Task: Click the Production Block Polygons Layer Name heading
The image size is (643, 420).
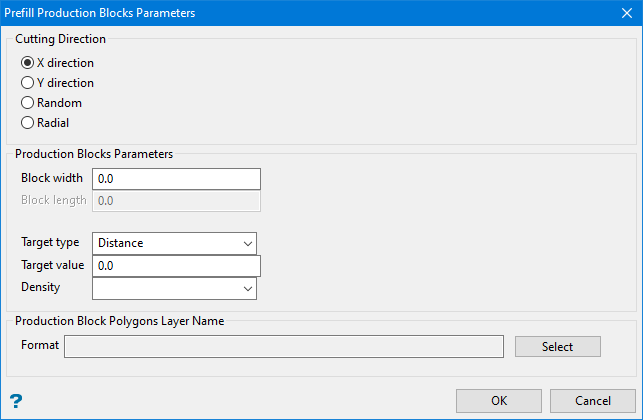Action: pos(119,321)
